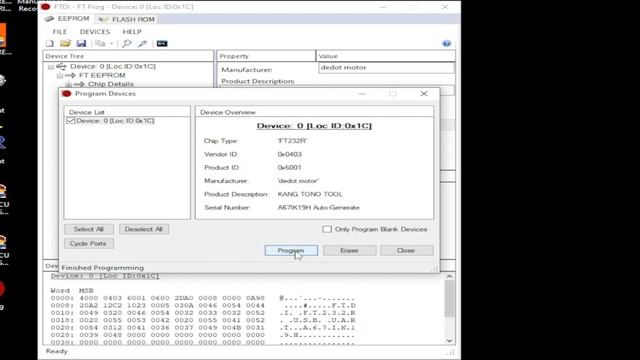
Task: Click the Deselect All button
Action: (144, 229)
